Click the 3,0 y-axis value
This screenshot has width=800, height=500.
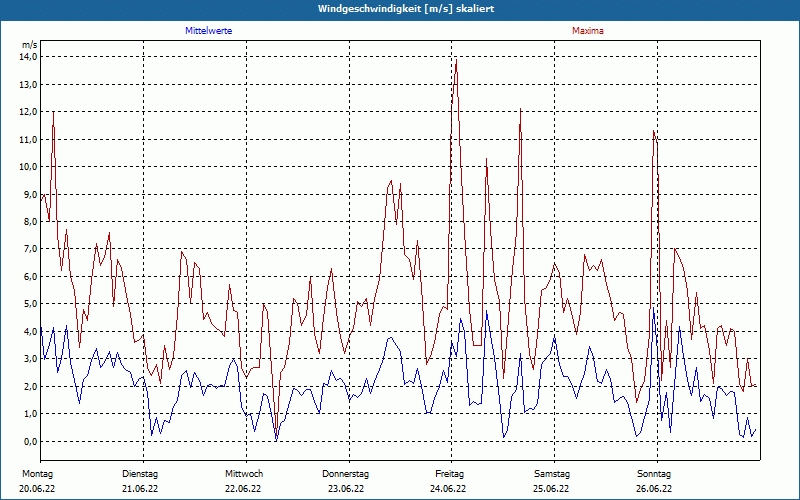pos(31,359)
